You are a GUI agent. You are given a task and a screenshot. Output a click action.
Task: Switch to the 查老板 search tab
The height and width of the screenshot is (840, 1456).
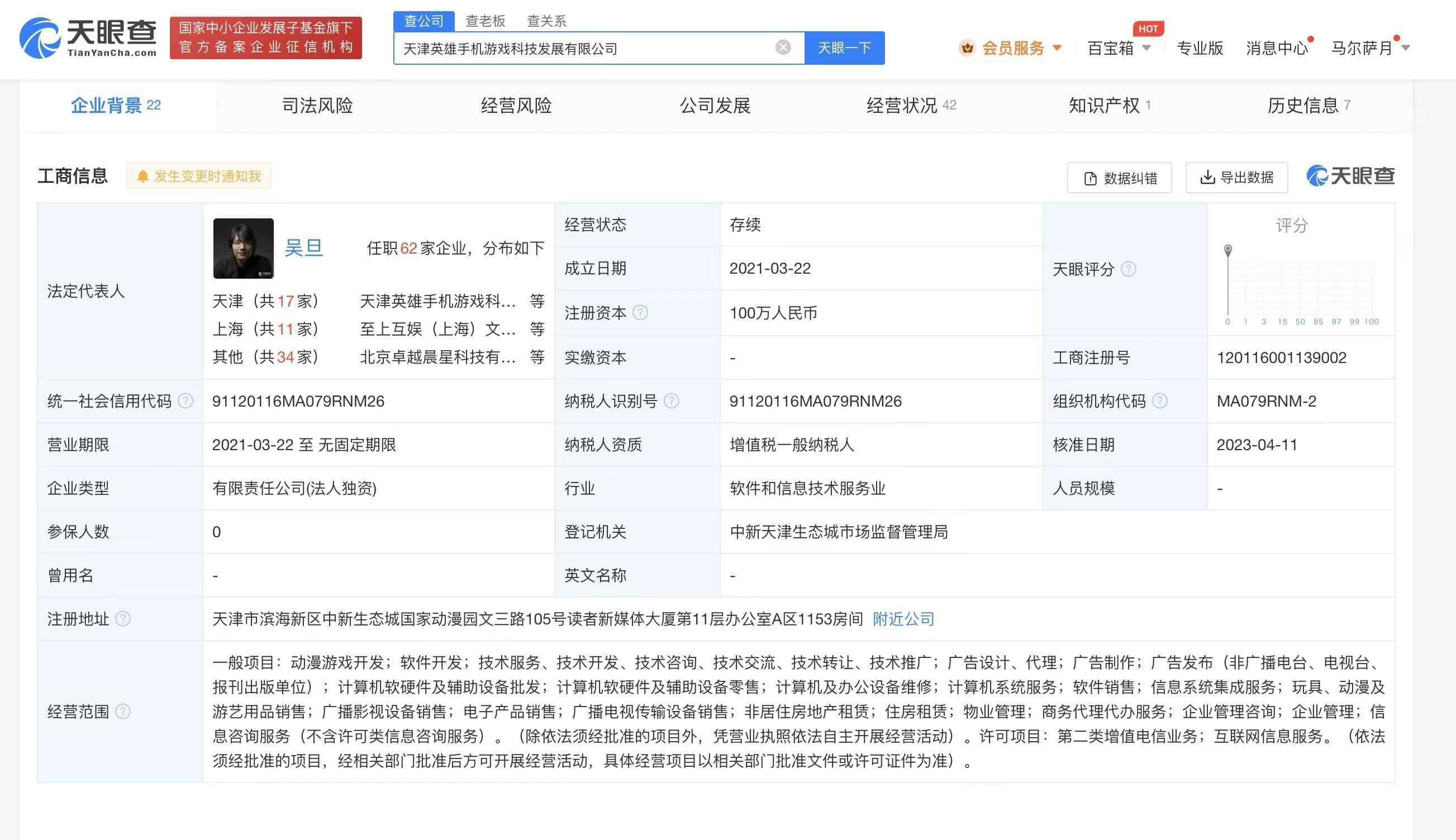point(486,21)
